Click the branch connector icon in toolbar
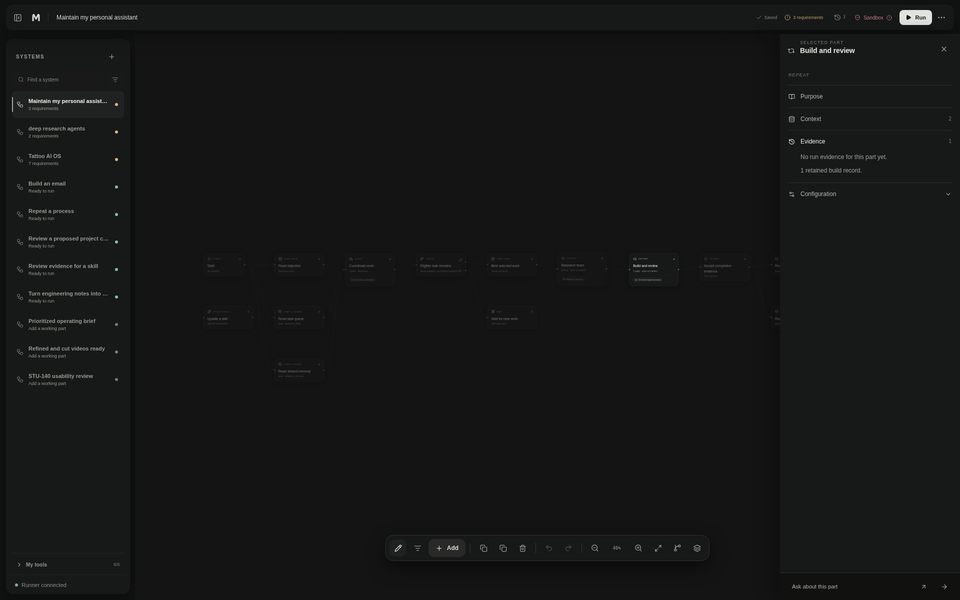Screen dimensions: 960x600 (678, 549)
